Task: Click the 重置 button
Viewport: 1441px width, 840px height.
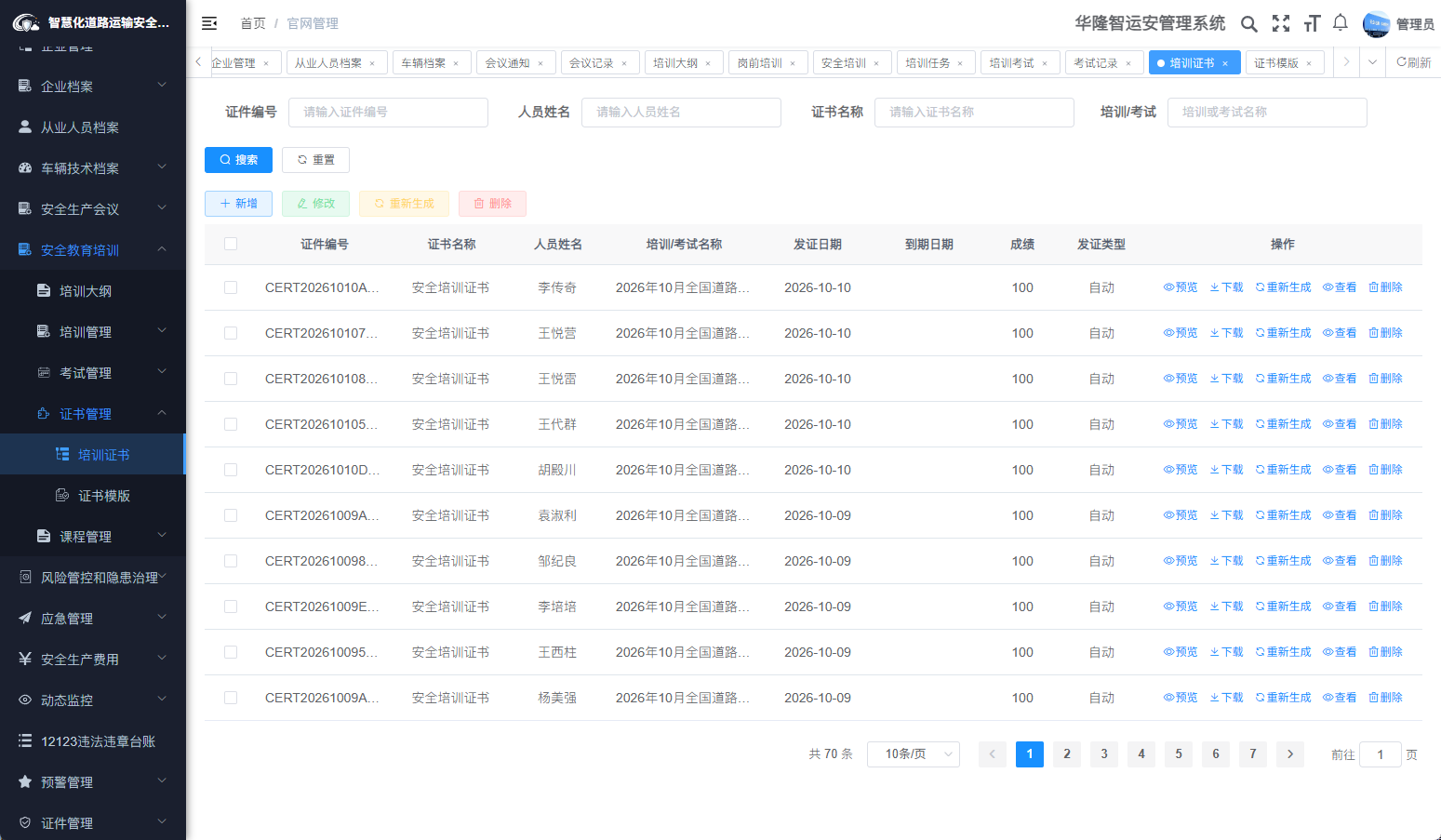Action: pyautogui.click(x=315, y=160)
